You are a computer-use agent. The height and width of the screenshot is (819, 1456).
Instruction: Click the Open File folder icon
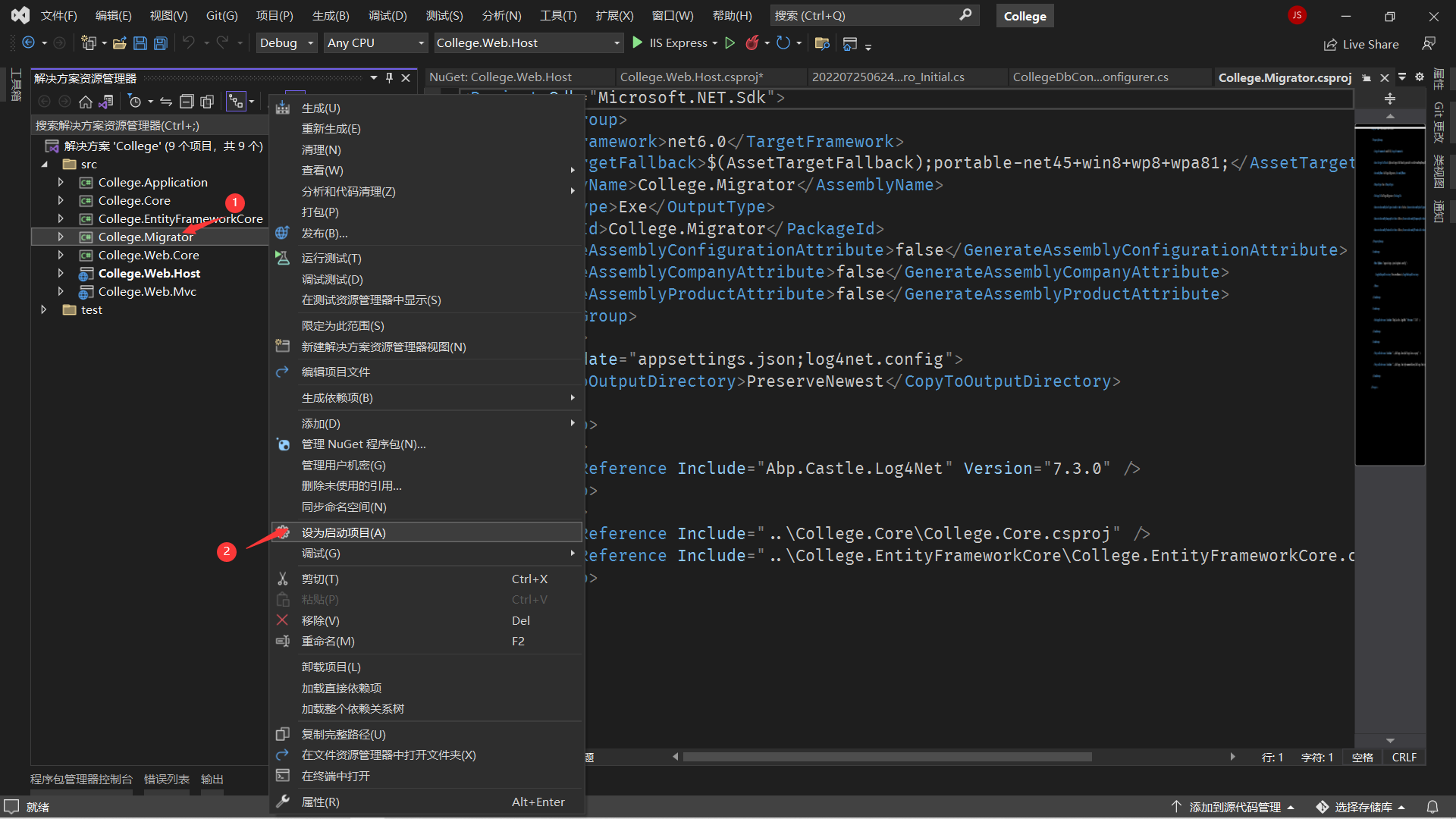coord(120,43)
